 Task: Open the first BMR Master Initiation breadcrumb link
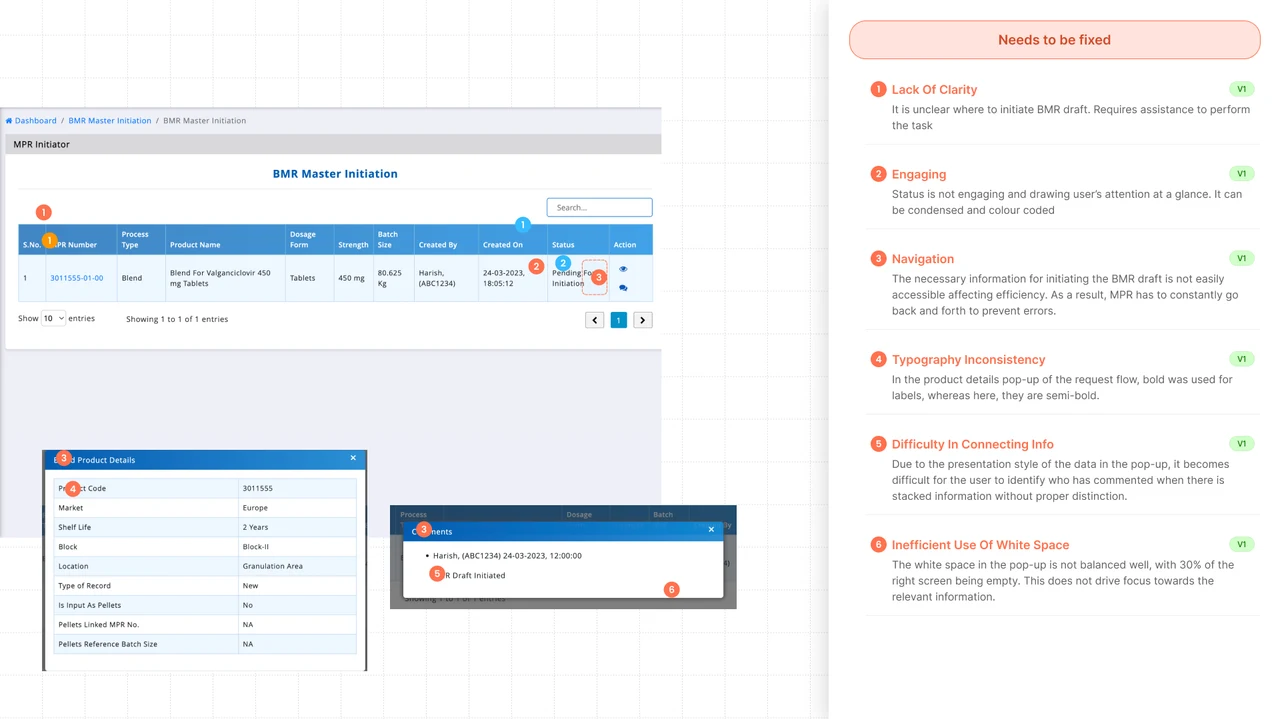(x=110, y=121)
